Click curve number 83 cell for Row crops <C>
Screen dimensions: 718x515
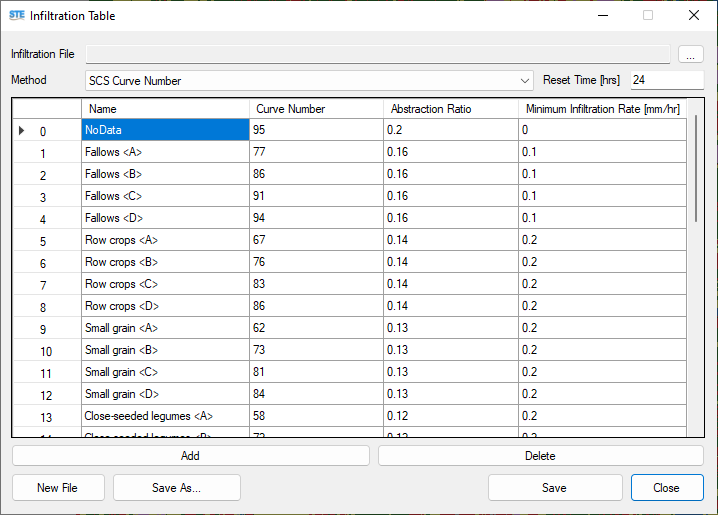316,283
